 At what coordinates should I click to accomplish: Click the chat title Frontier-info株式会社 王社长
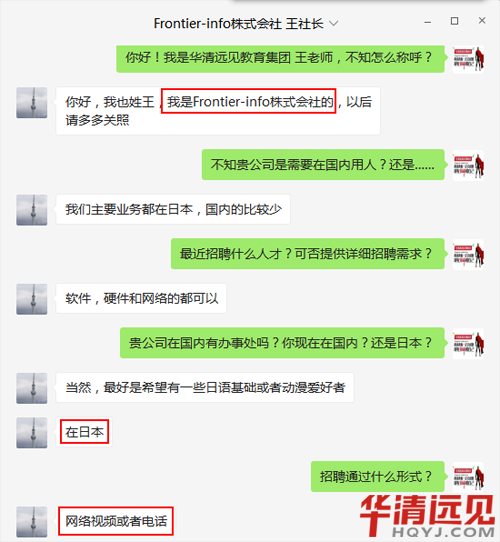click(x=239, y=24)
